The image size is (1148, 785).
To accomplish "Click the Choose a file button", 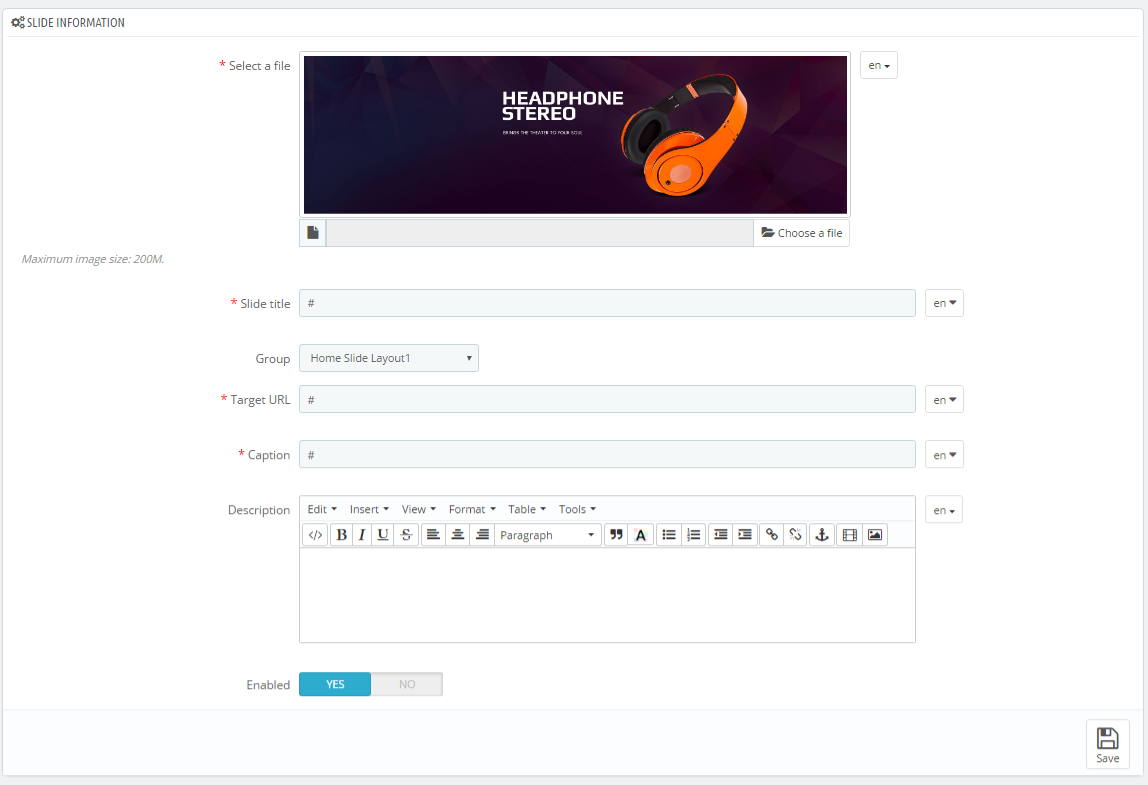I will pyautogui.click(x=802, y=233).
